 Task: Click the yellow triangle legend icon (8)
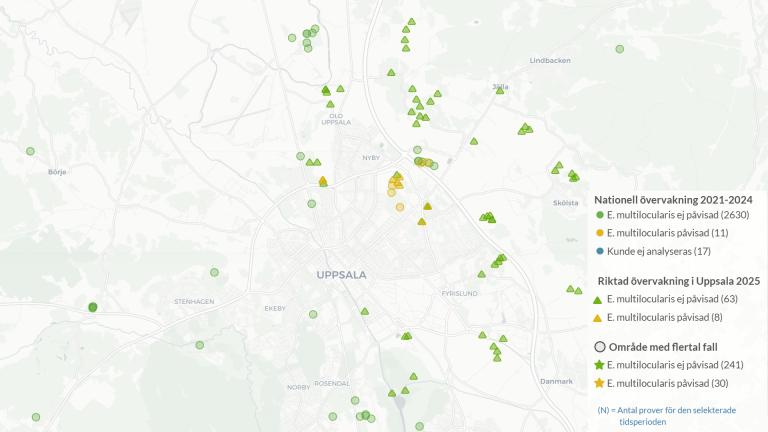[x=599, y=317]
